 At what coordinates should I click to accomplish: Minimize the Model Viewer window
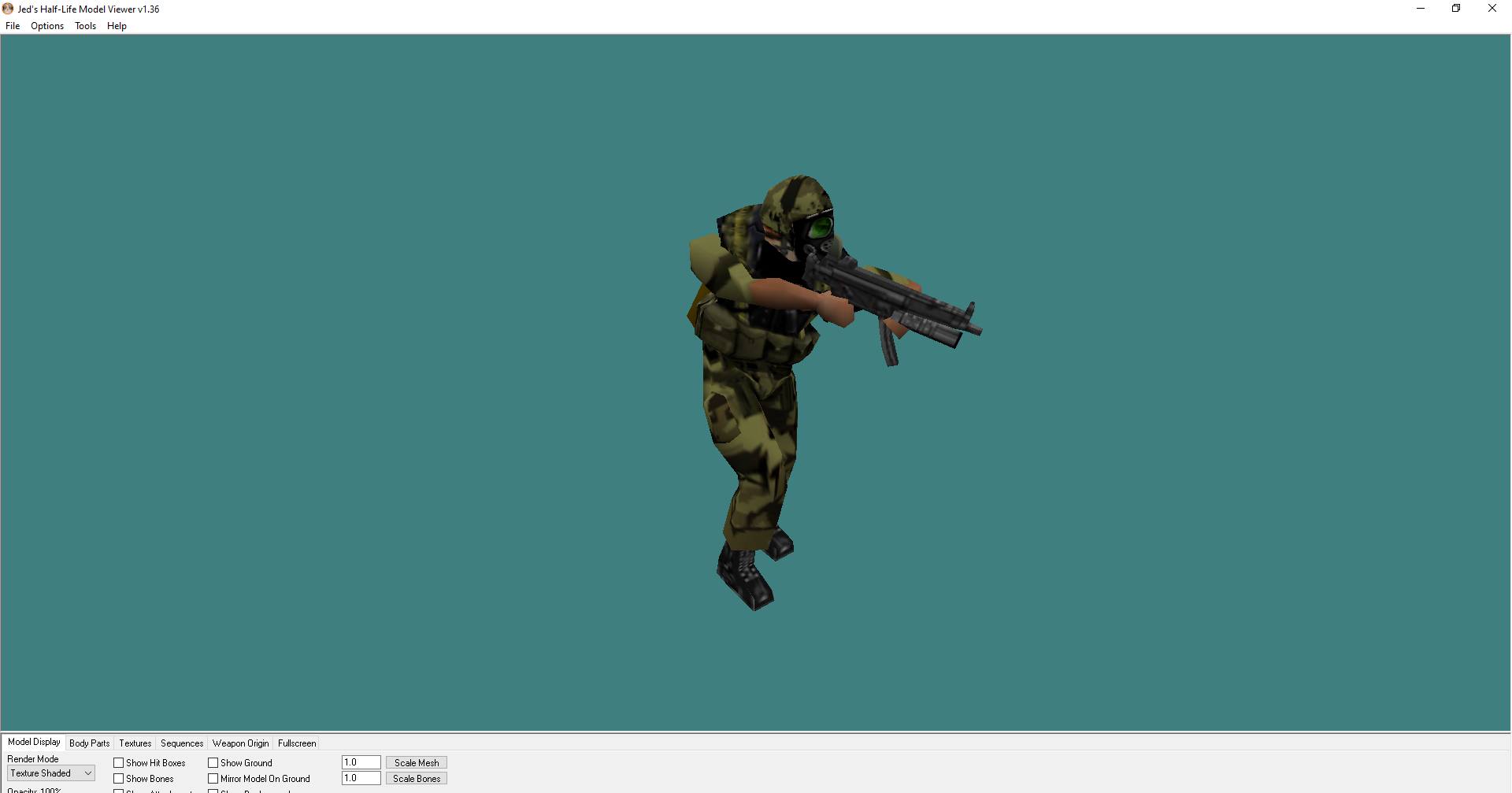pos(1421,9)
